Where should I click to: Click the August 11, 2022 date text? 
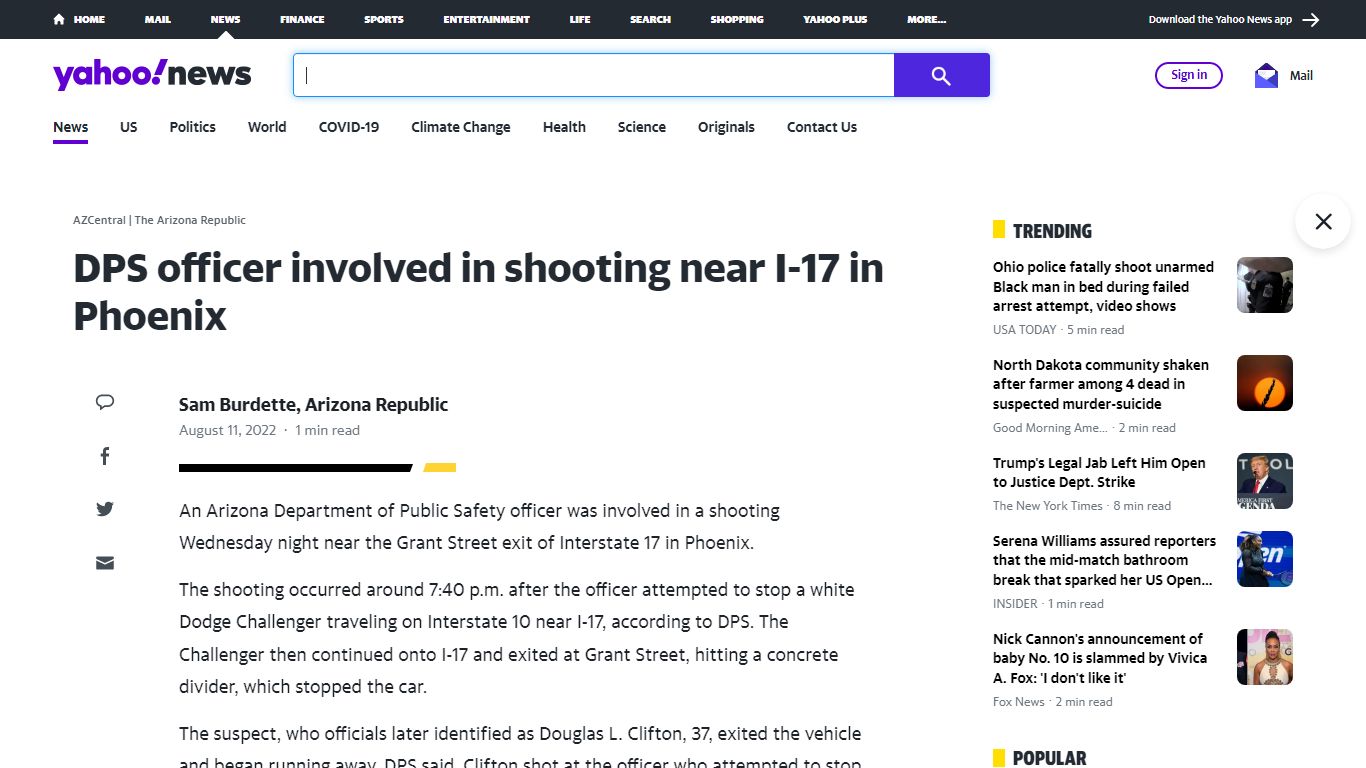point(227,430)
